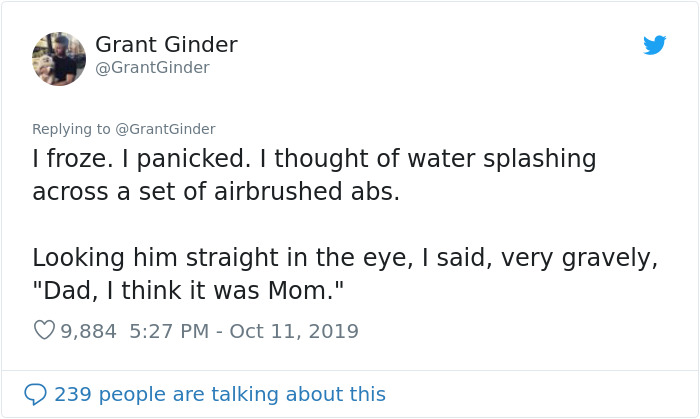Open "239 people are talking about this"
The height and width of the screenshot is (419, 700).
pyautogui.click(x=220, y=394)
